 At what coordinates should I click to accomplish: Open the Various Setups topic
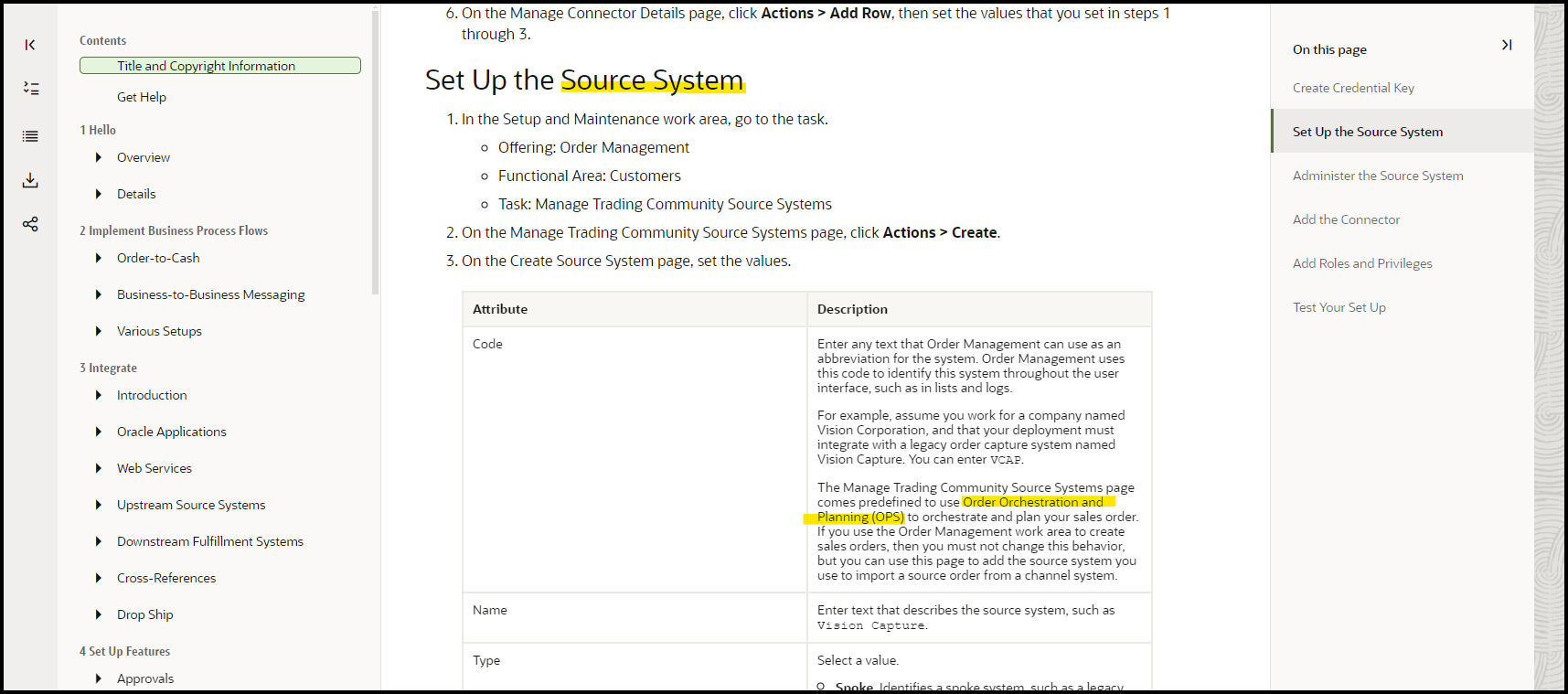159,331
